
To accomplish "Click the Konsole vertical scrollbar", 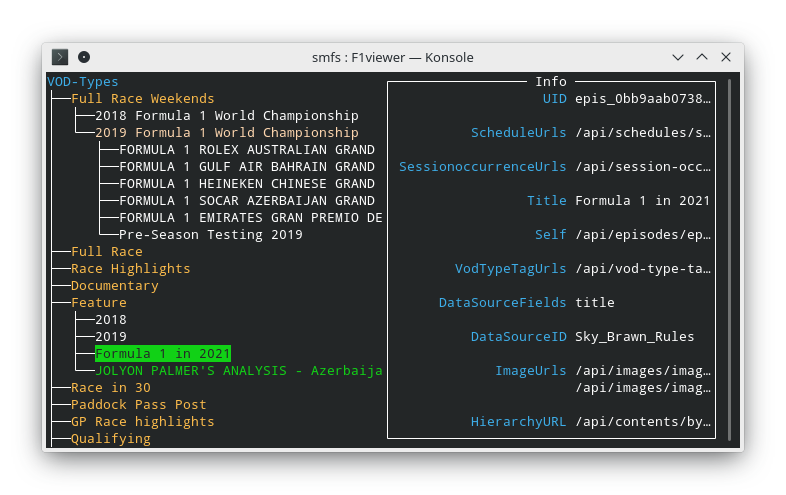I will pyautogui.click(x=729, y=260).
